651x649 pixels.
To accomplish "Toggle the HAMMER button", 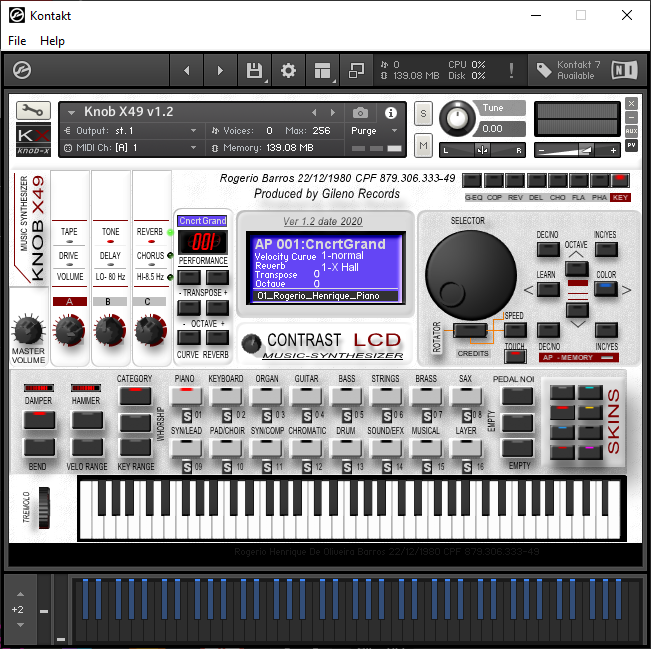I will click(87, 420).
